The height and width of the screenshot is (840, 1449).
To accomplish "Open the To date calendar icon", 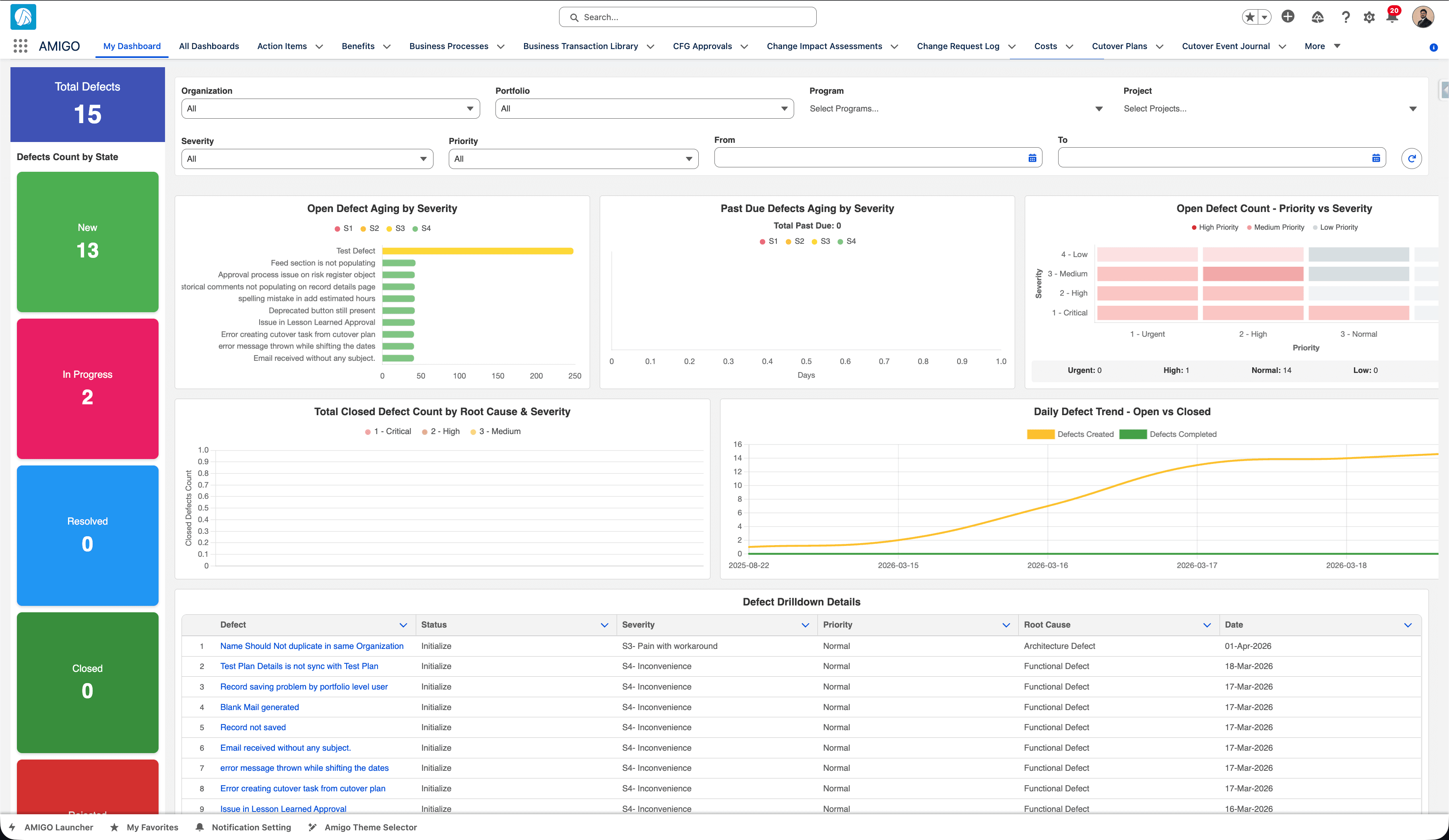I will (x=1376, y=158).
